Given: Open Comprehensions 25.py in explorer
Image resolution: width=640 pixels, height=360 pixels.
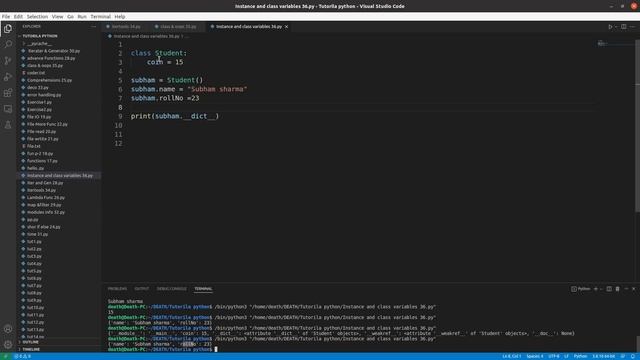Looking at the screenshot, I should pyautogui.click(x=49, y=80).
